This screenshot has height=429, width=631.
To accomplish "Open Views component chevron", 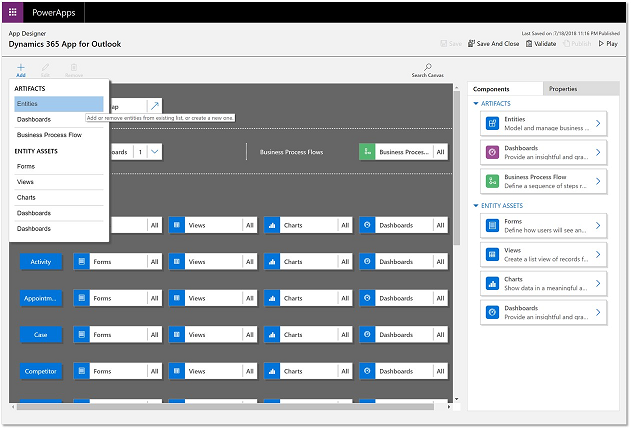I will [598, 255].
